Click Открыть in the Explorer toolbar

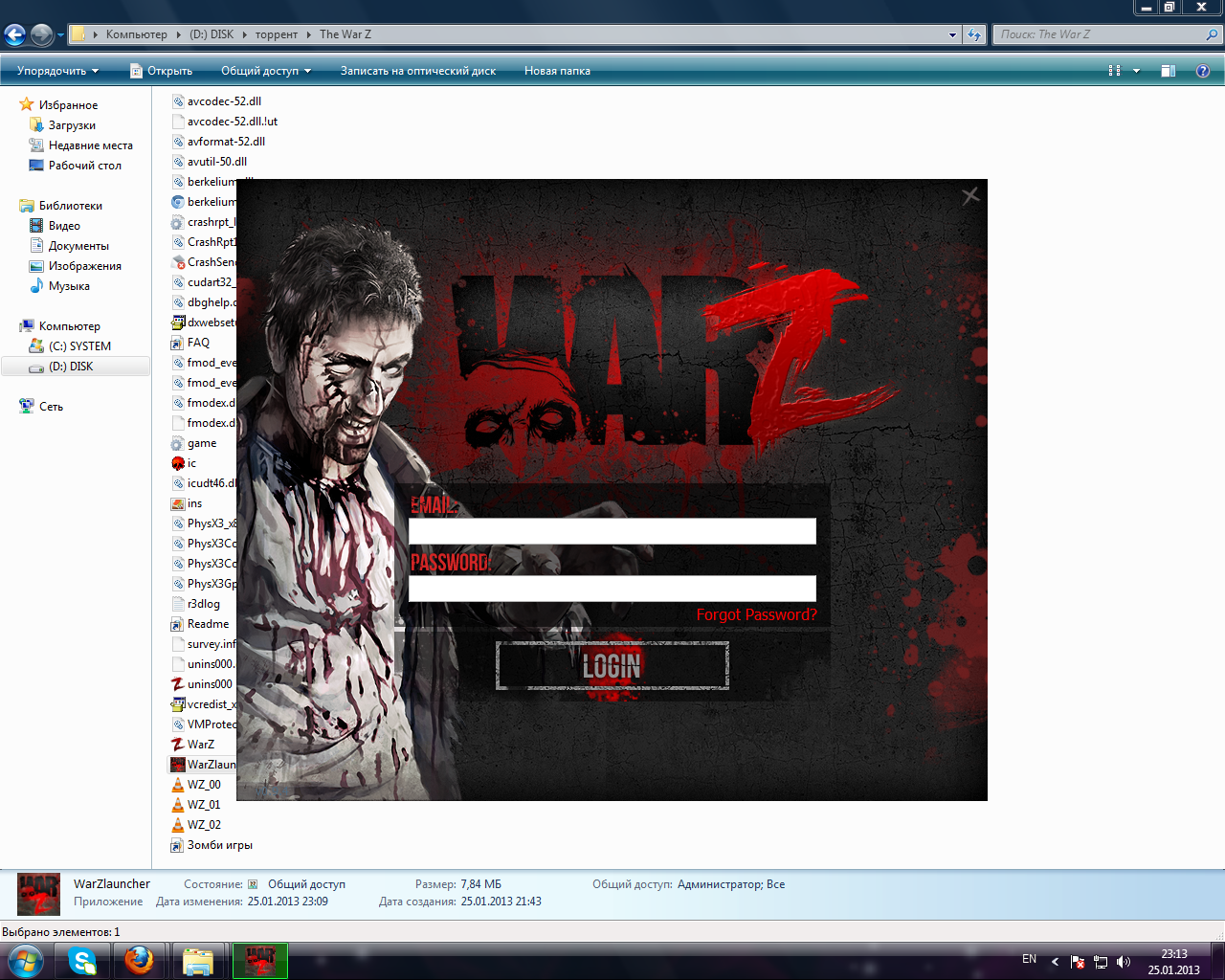pos(161,71)
